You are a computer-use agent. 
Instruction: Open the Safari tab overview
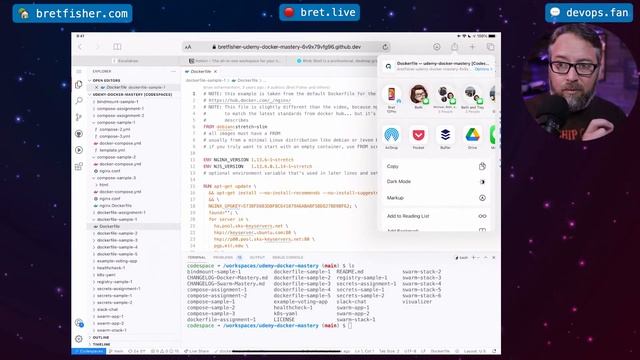[x=490, y=47]
